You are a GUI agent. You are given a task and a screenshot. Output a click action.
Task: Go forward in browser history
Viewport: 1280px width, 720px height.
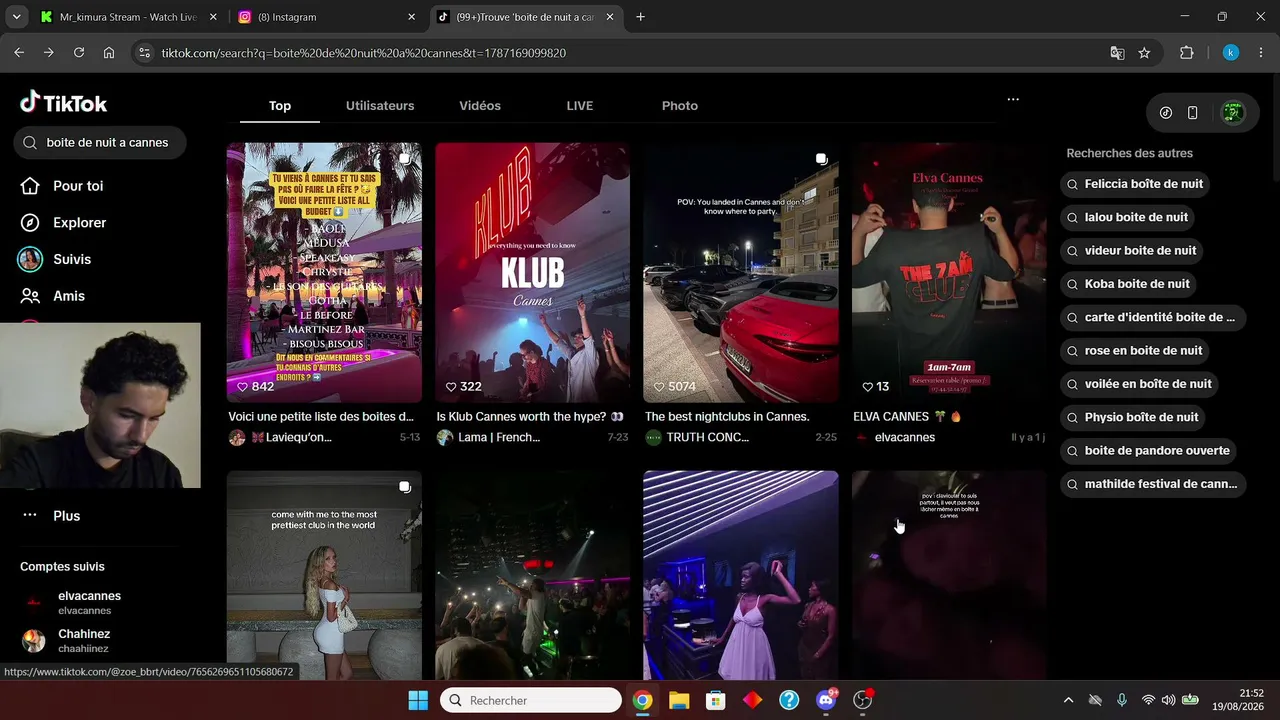tap(48, 53)
